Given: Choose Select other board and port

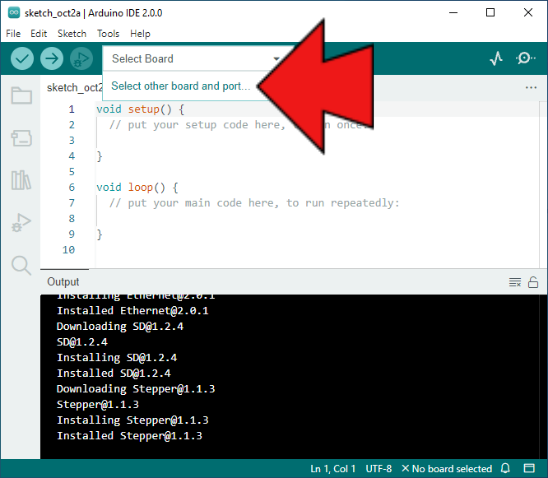Looking at the screenshot, I should click(181, 86).
